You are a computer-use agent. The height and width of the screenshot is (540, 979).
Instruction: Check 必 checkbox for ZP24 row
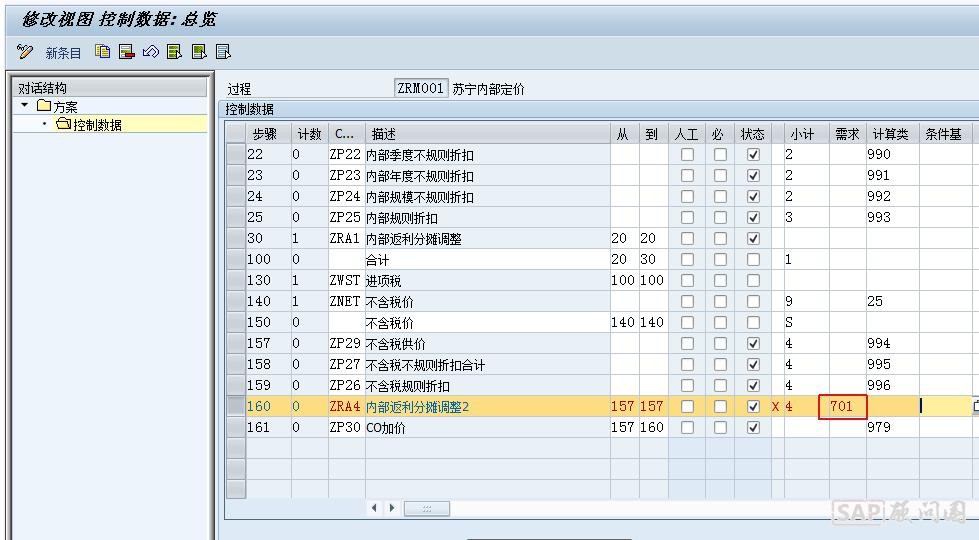pyautogui.click(x=720, y=197)
